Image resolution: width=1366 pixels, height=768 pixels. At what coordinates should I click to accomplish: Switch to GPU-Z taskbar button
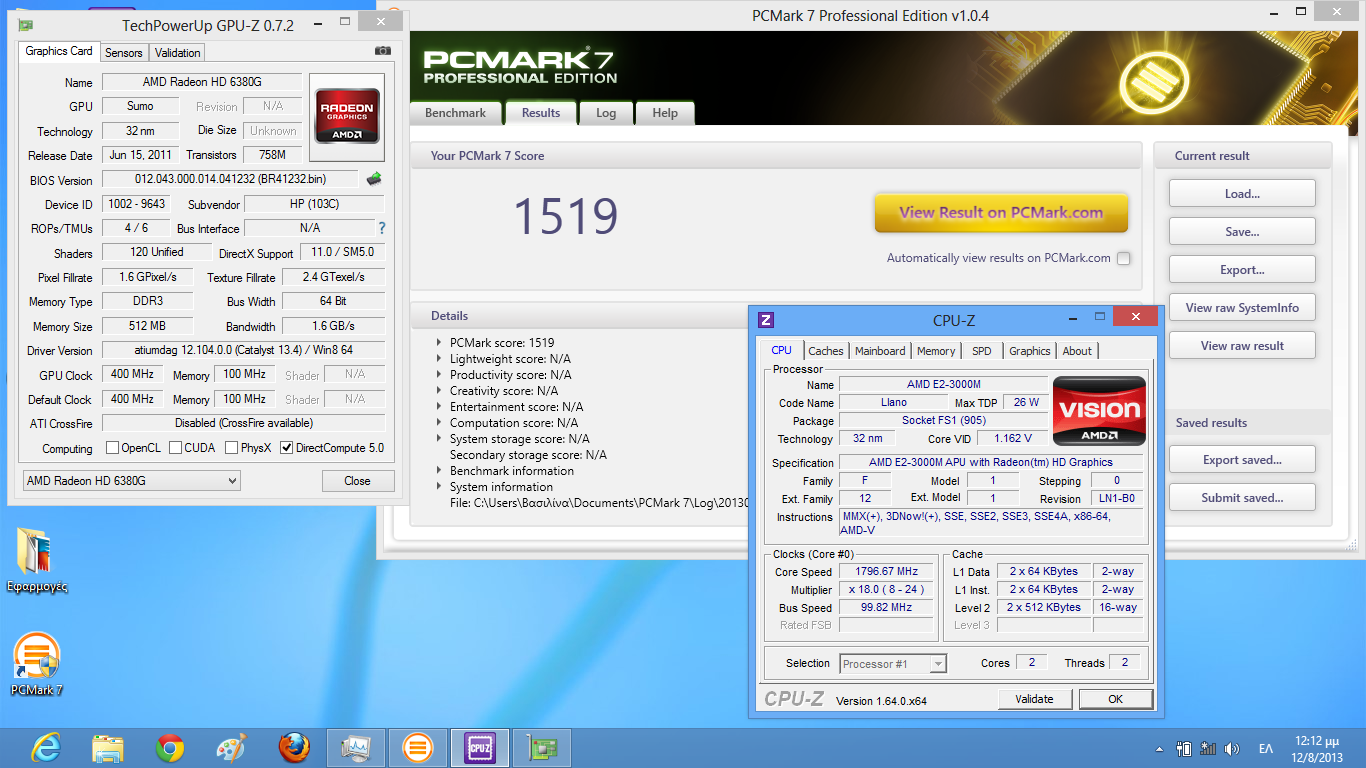click(x=542, y=748)
